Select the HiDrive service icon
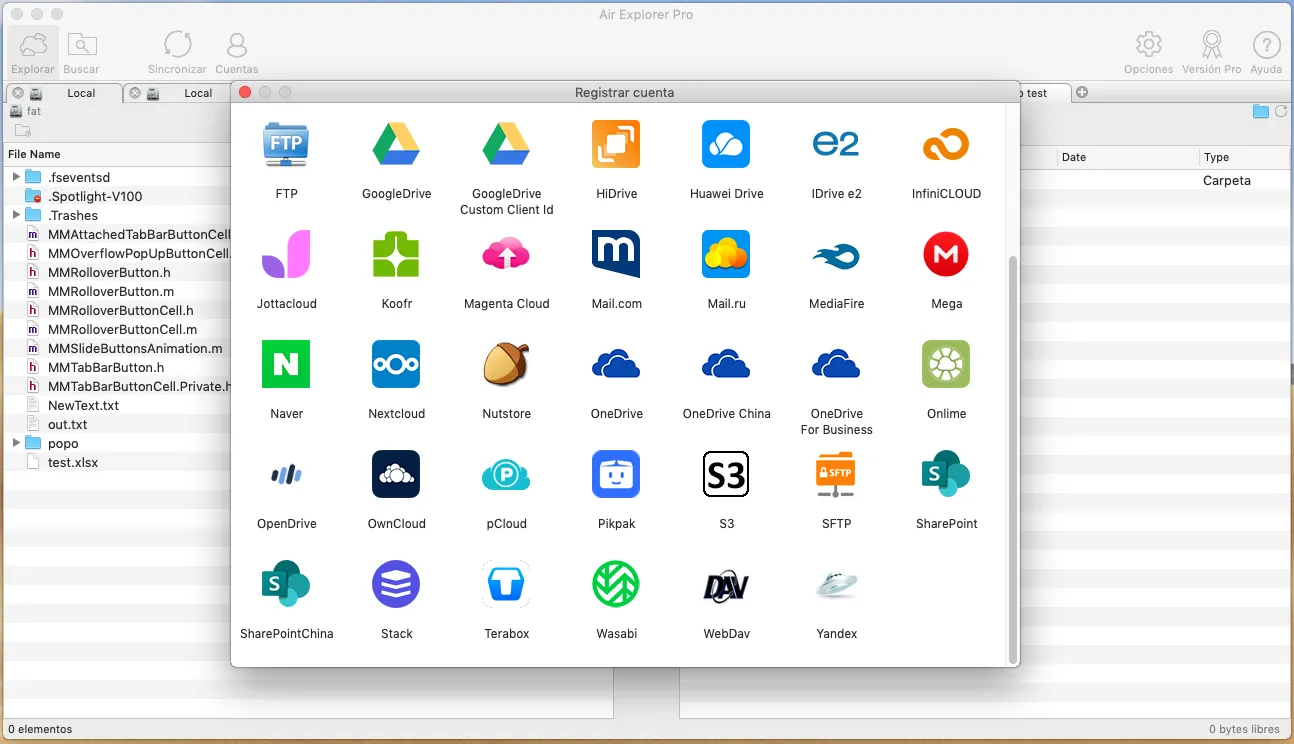Viewport: 1294px width, 744px height. click(x=616, y=144)
